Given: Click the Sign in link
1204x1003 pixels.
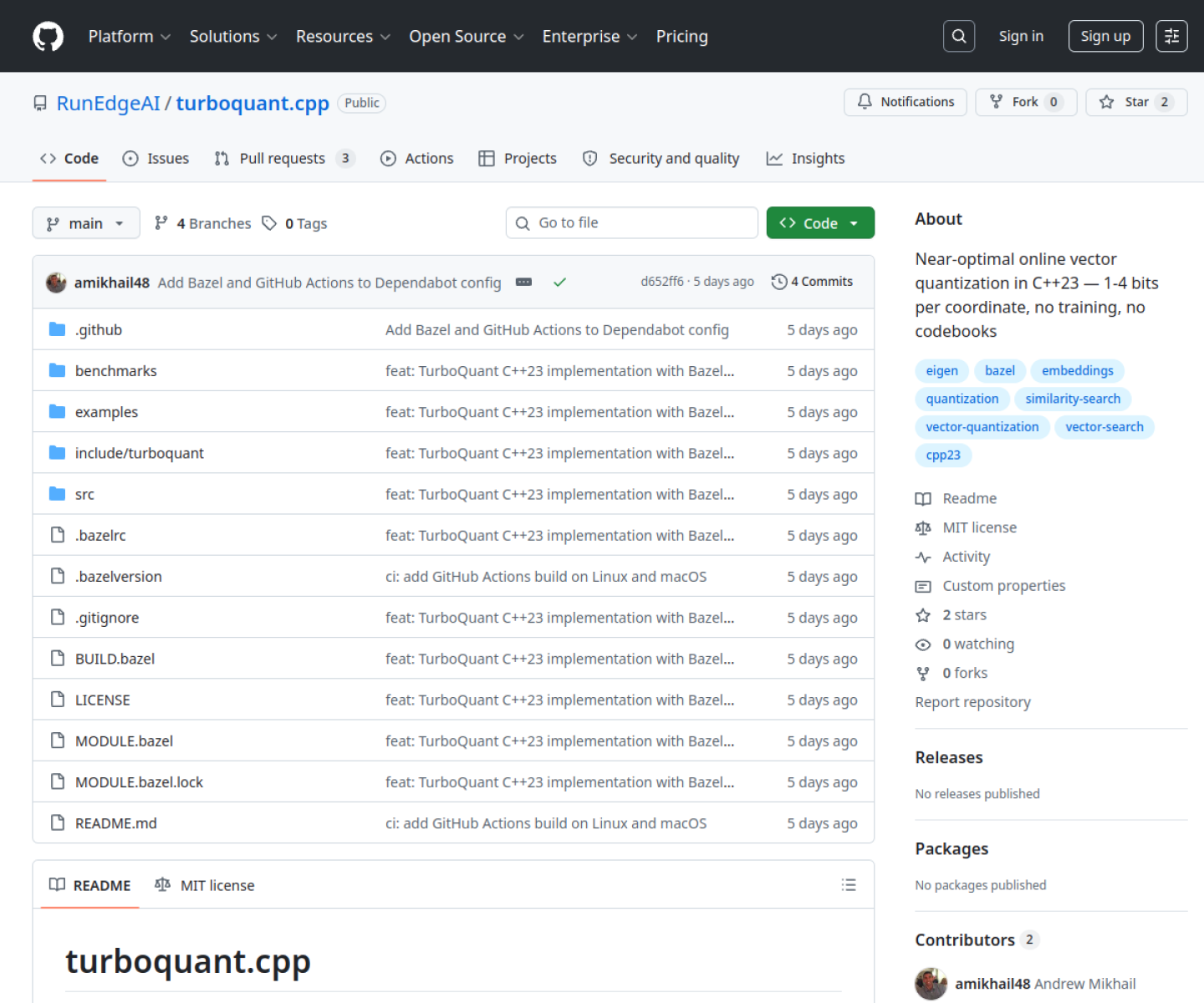Looking at the screenshot, I should [x=1021, y=36].
